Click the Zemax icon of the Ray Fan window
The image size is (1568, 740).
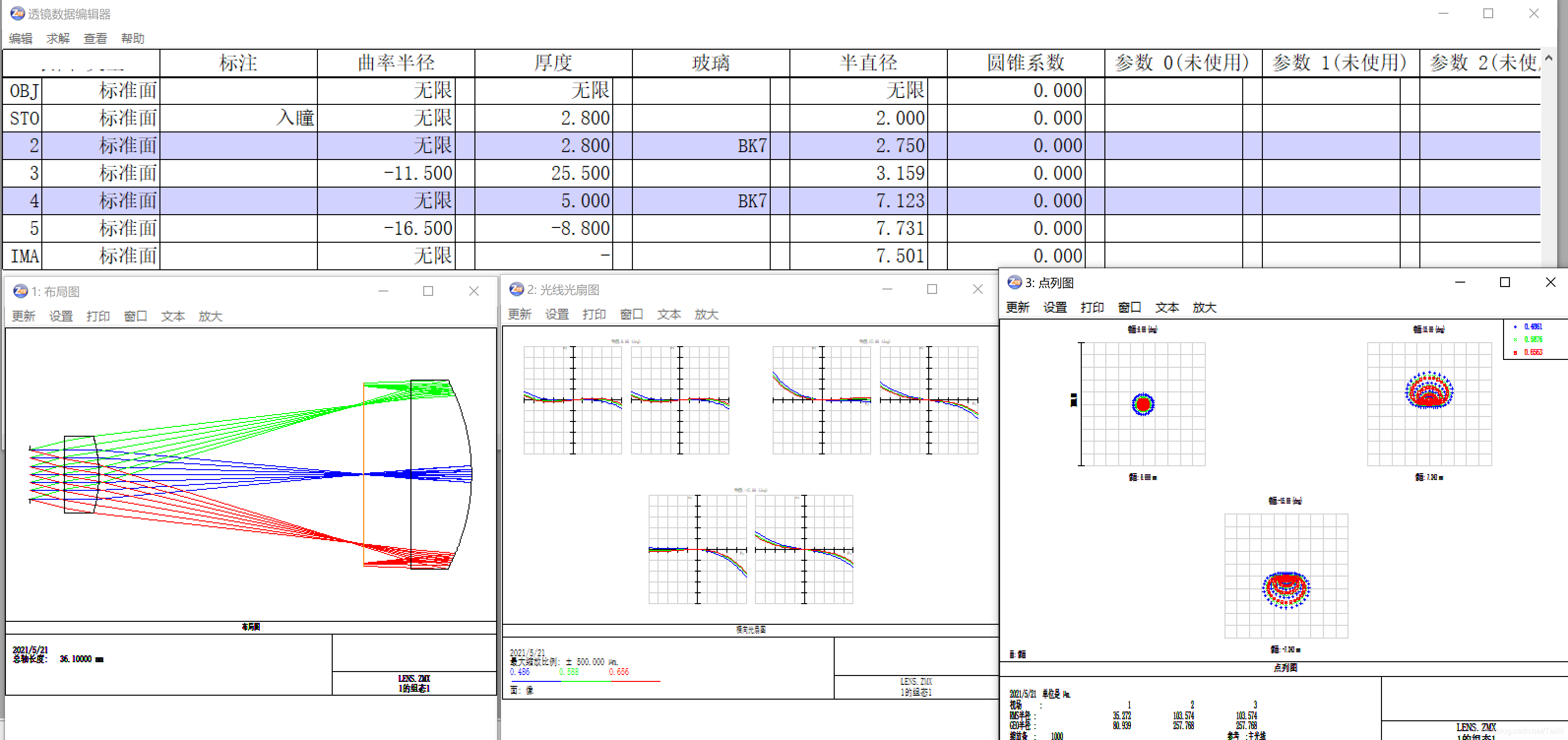(517, 290)
